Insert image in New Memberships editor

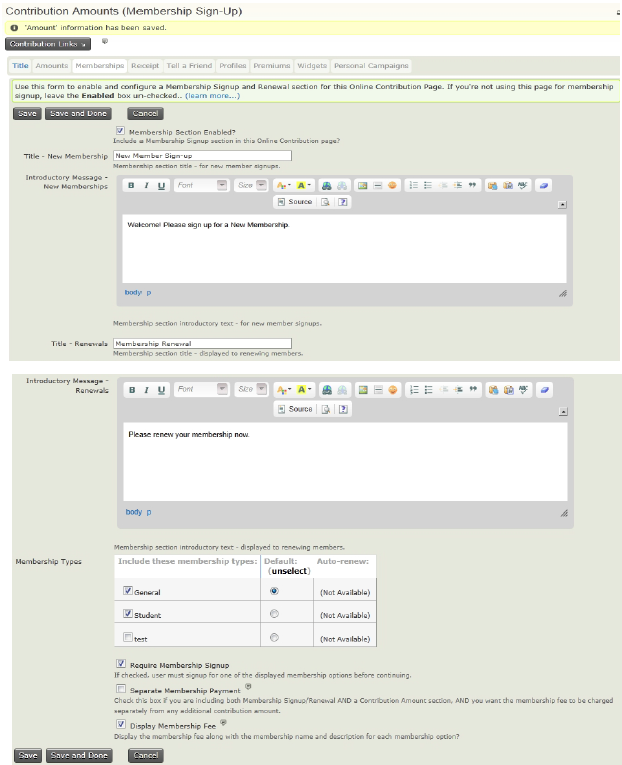(x=362, y=185)
